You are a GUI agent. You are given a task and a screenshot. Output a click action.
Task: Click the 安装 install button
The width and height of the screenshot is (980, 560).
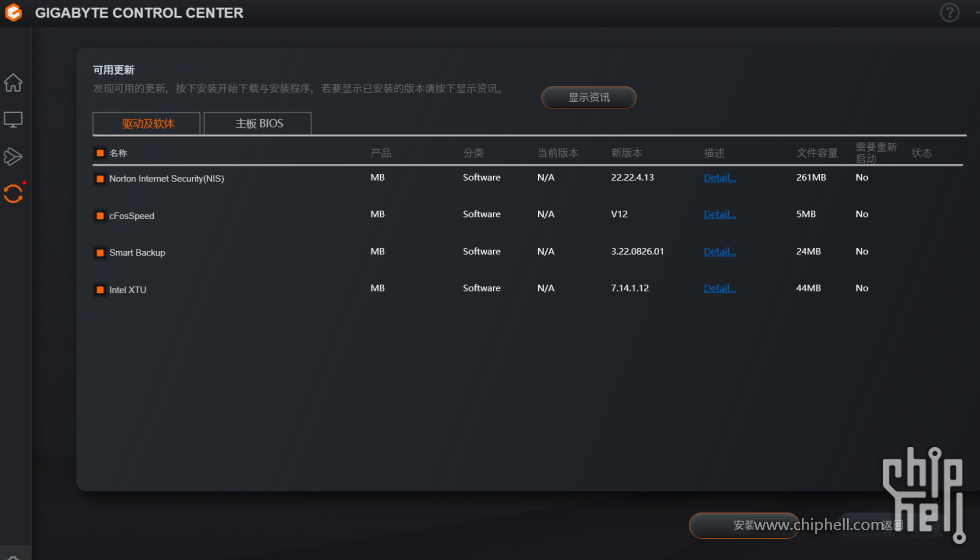(744, 525)
